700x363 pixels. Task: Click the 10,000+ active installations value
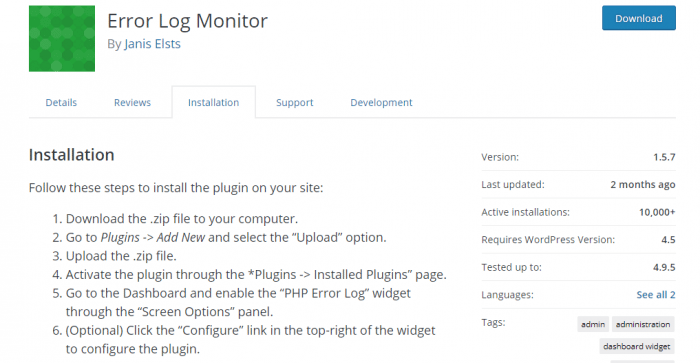(657, 212)
